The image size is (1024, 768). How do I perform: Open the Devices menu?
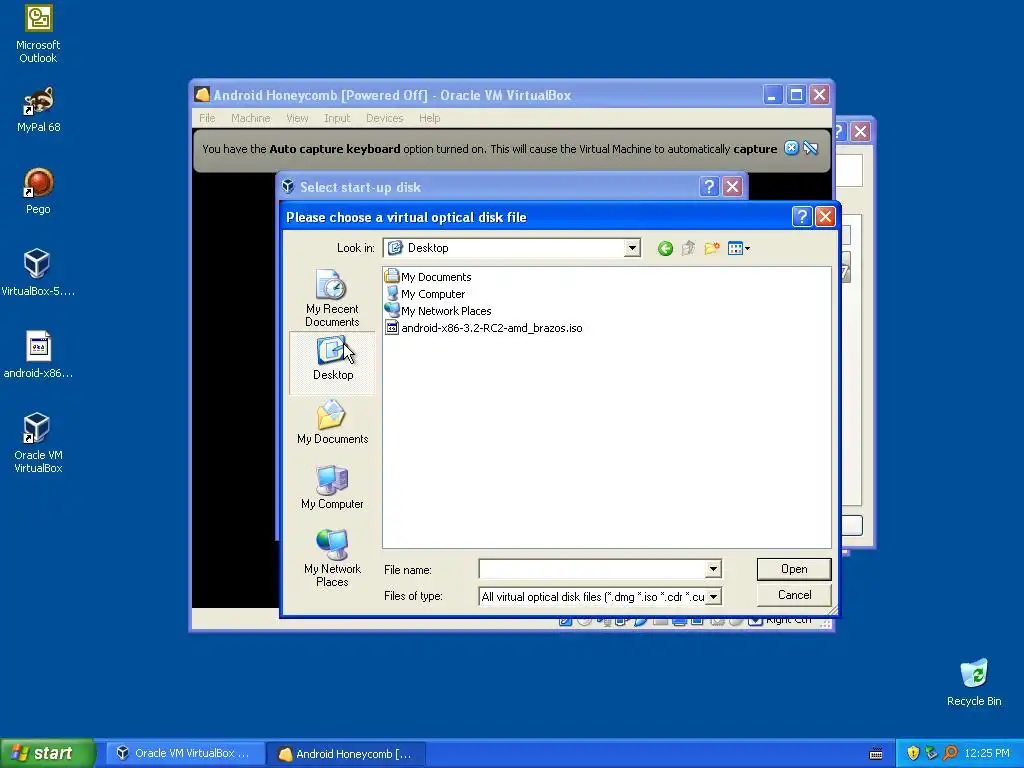click(384, 118)
